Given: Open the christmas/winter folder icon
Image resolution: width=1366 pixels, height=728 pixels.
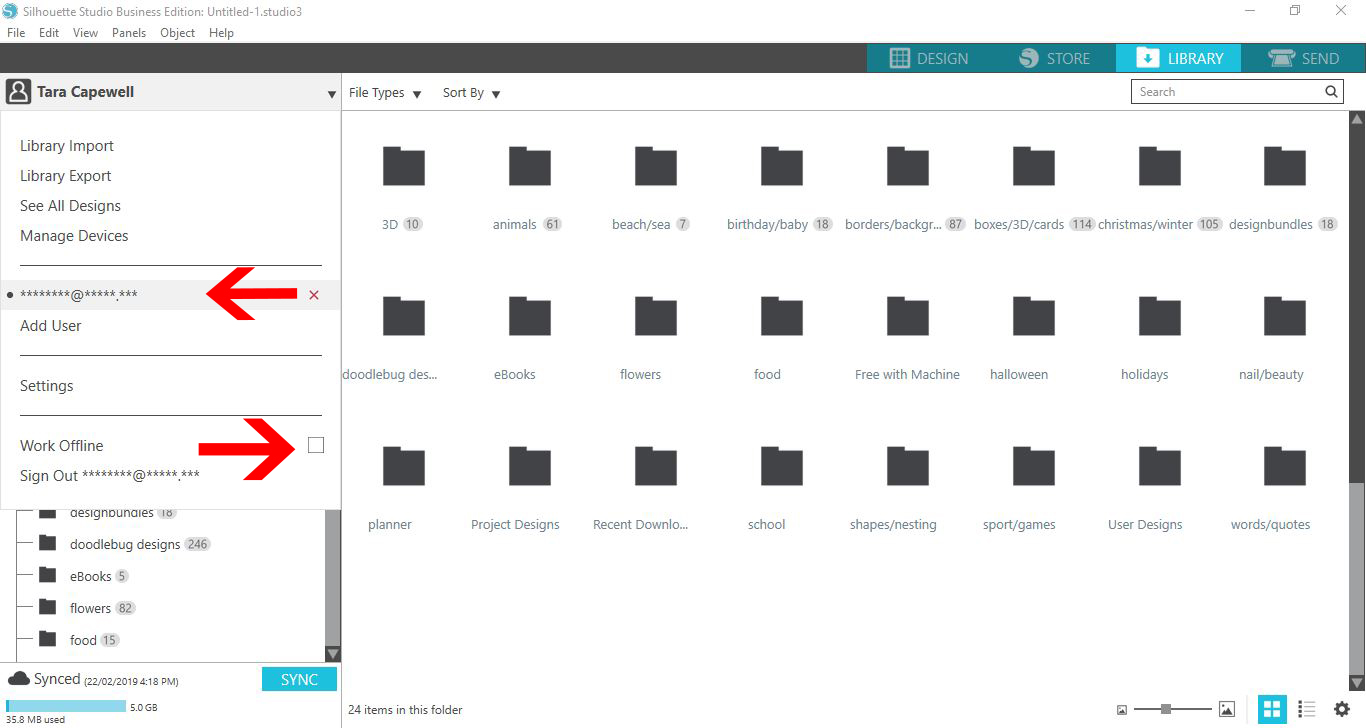Looking at the screenshot, I should (1160, 166).
